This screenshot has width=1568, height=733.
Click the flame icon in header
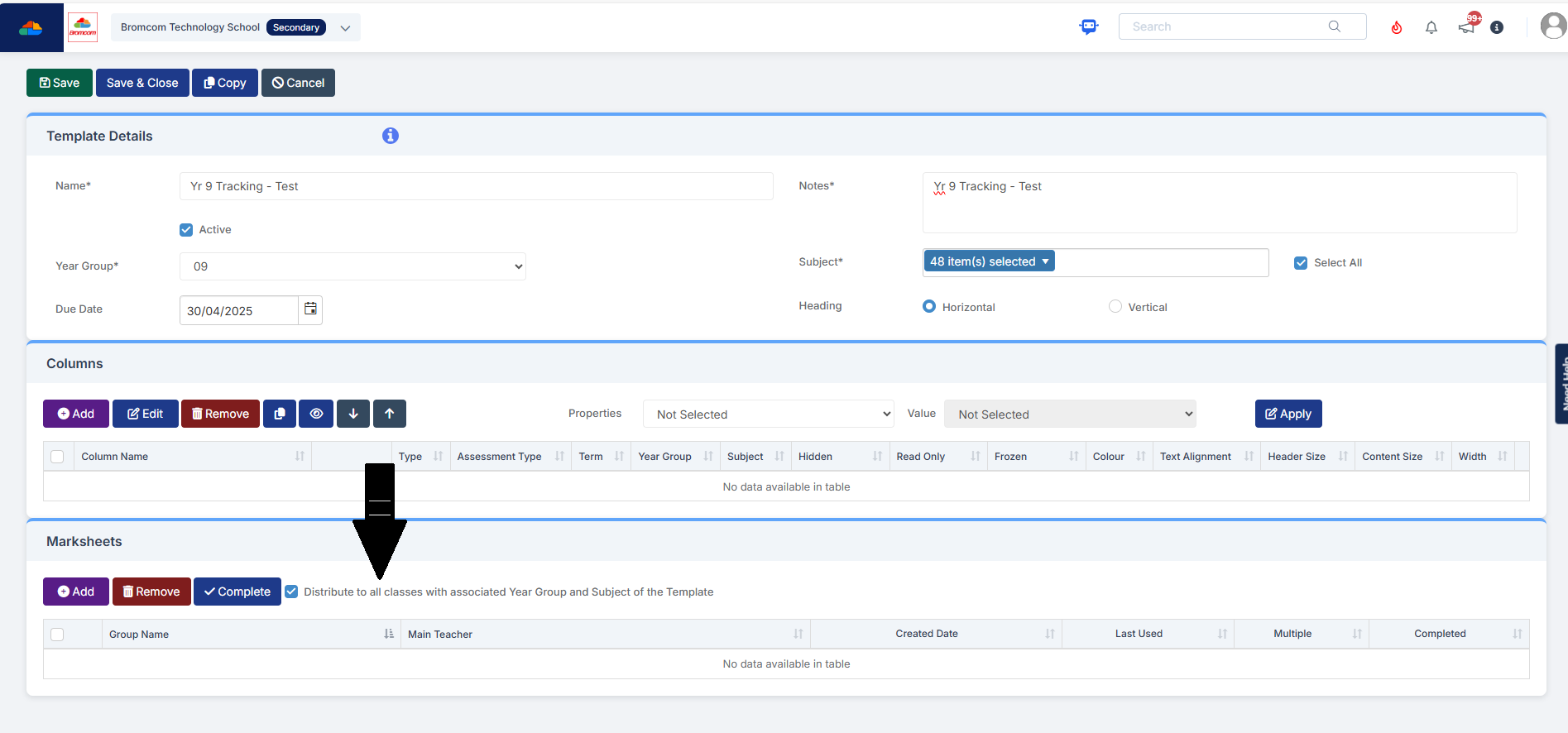[x=1397, y=27]
